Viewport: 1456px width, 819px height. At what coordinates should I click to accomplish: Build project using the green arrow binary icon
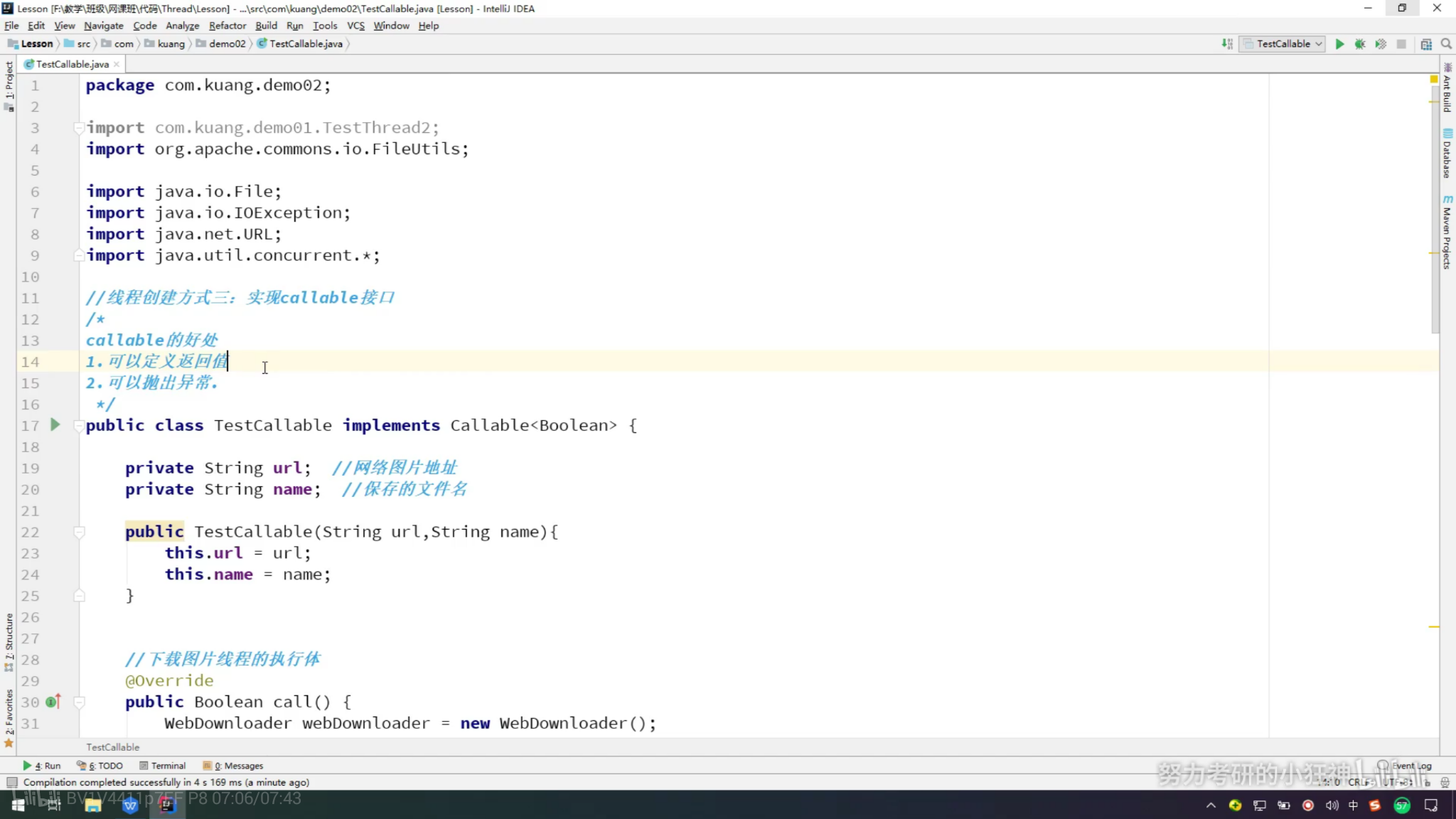tap(1227, 44)
